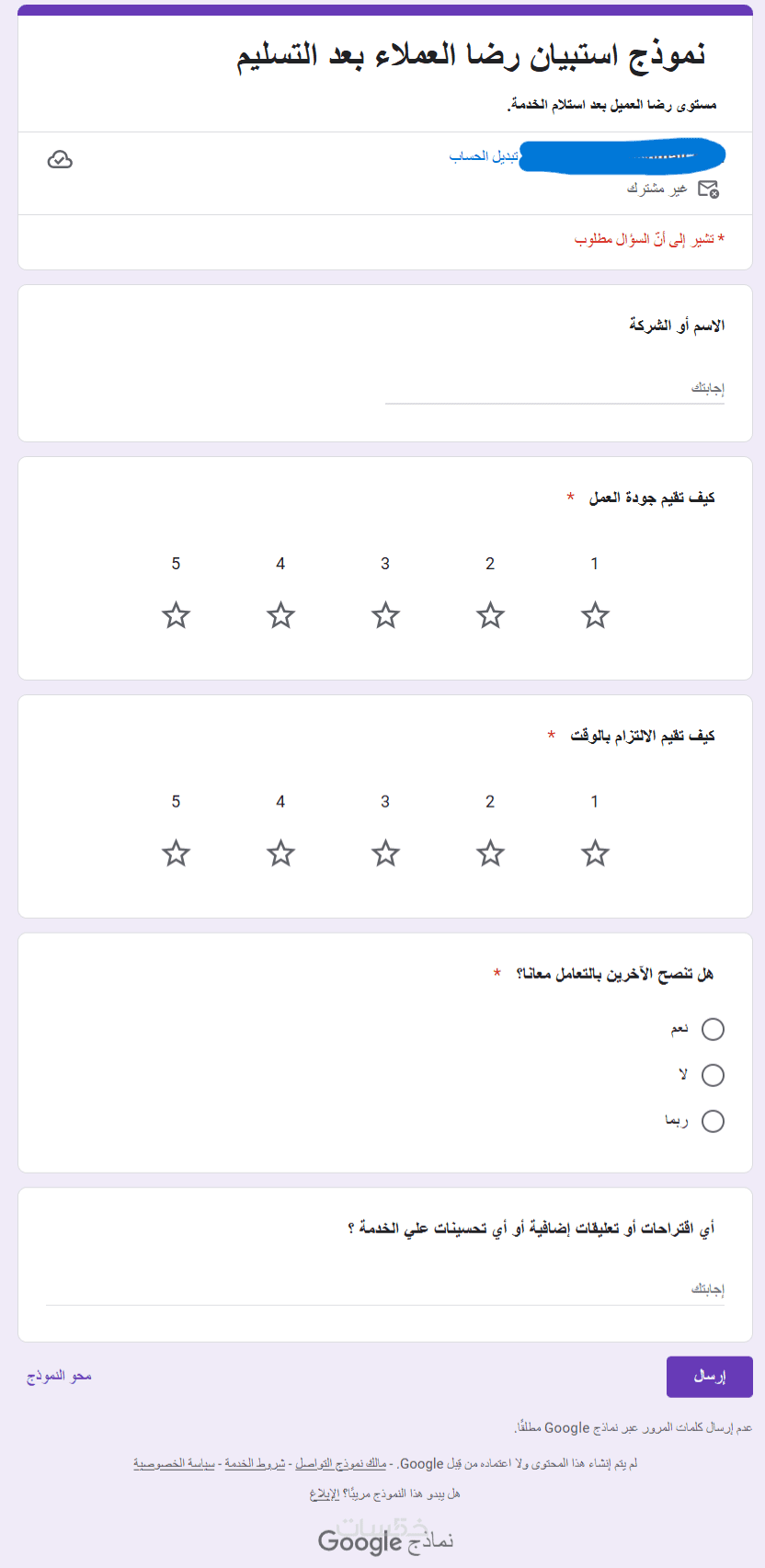
Task: Rate work quality 1 star
Action: (x=595, y=615)
